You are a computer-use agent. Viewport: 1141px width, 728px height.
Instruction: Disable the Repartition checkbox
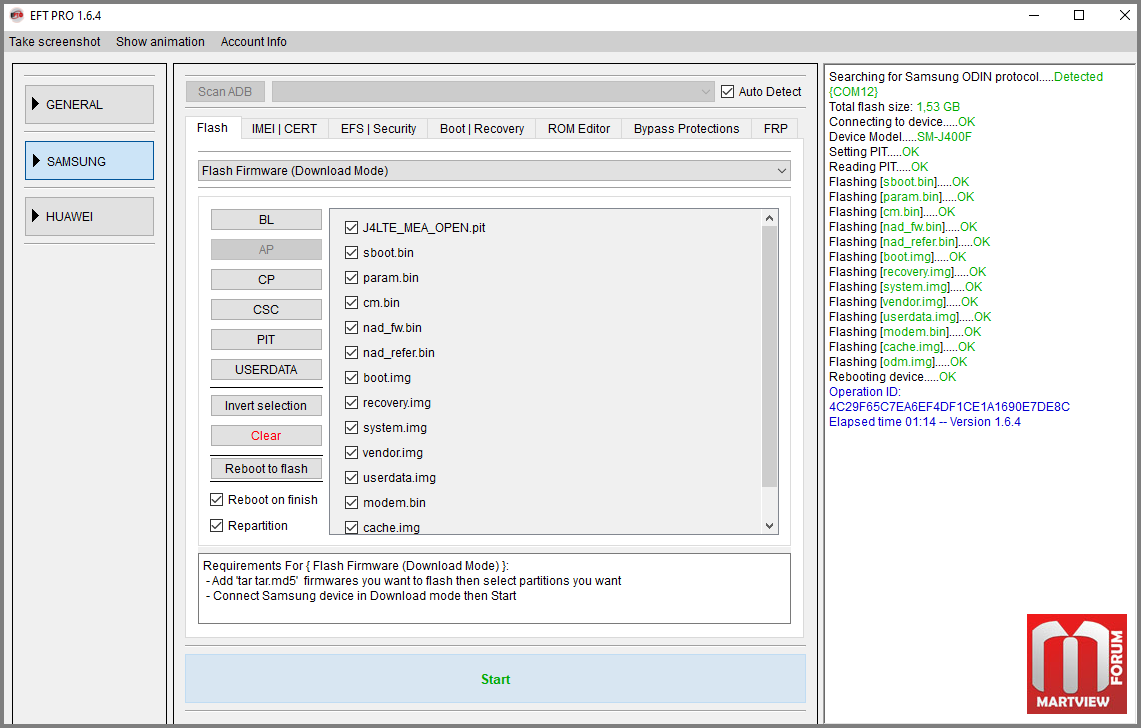(x=217, y=526)
